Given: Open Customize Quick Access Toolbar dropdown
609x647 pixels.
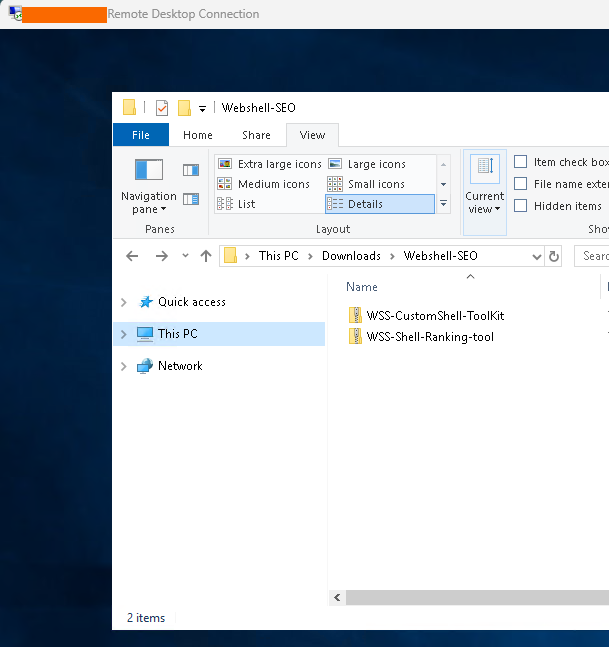Looking at the screenshot, I should (202, 109).
